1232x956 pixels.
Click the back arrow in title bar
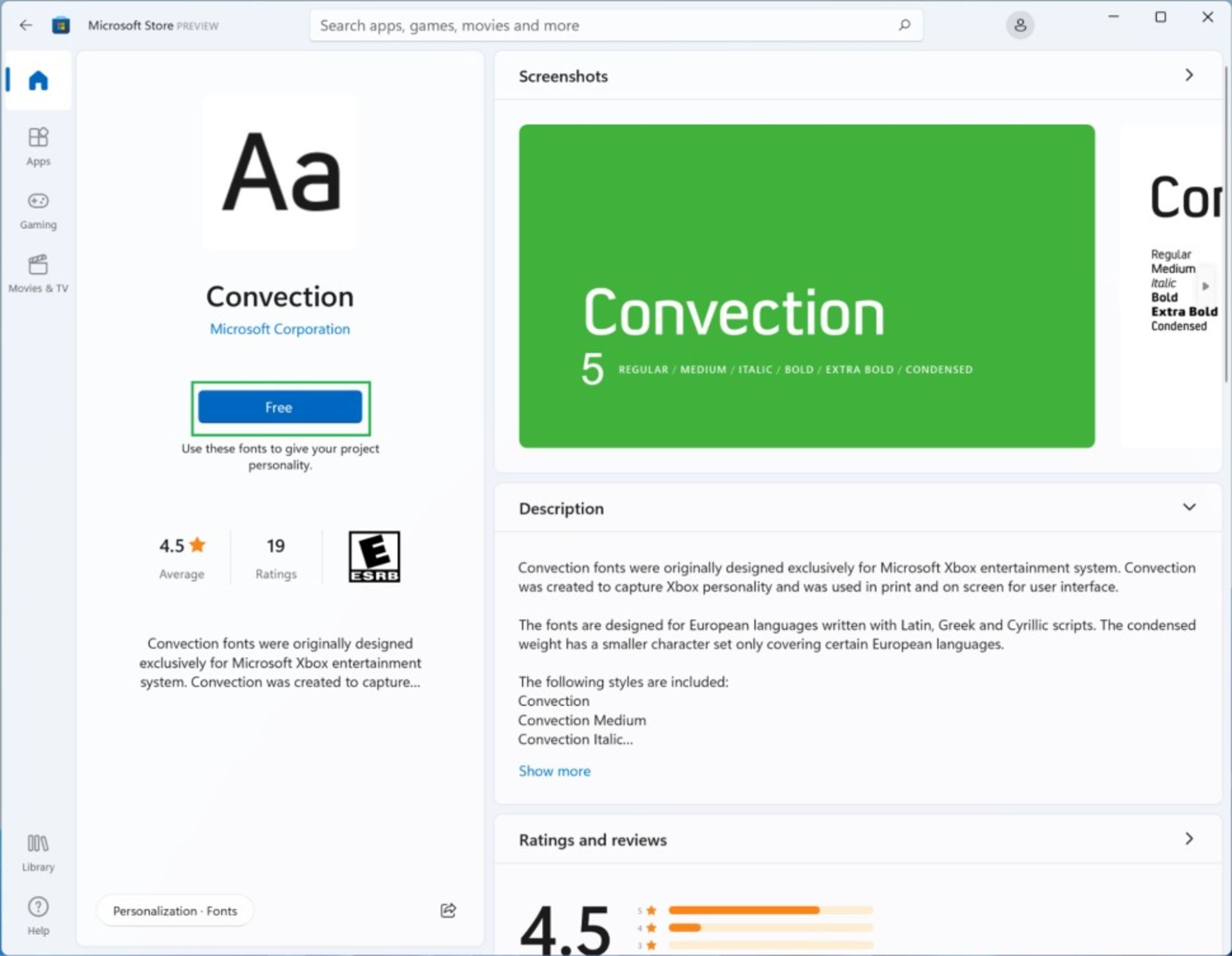pos(26,26)
